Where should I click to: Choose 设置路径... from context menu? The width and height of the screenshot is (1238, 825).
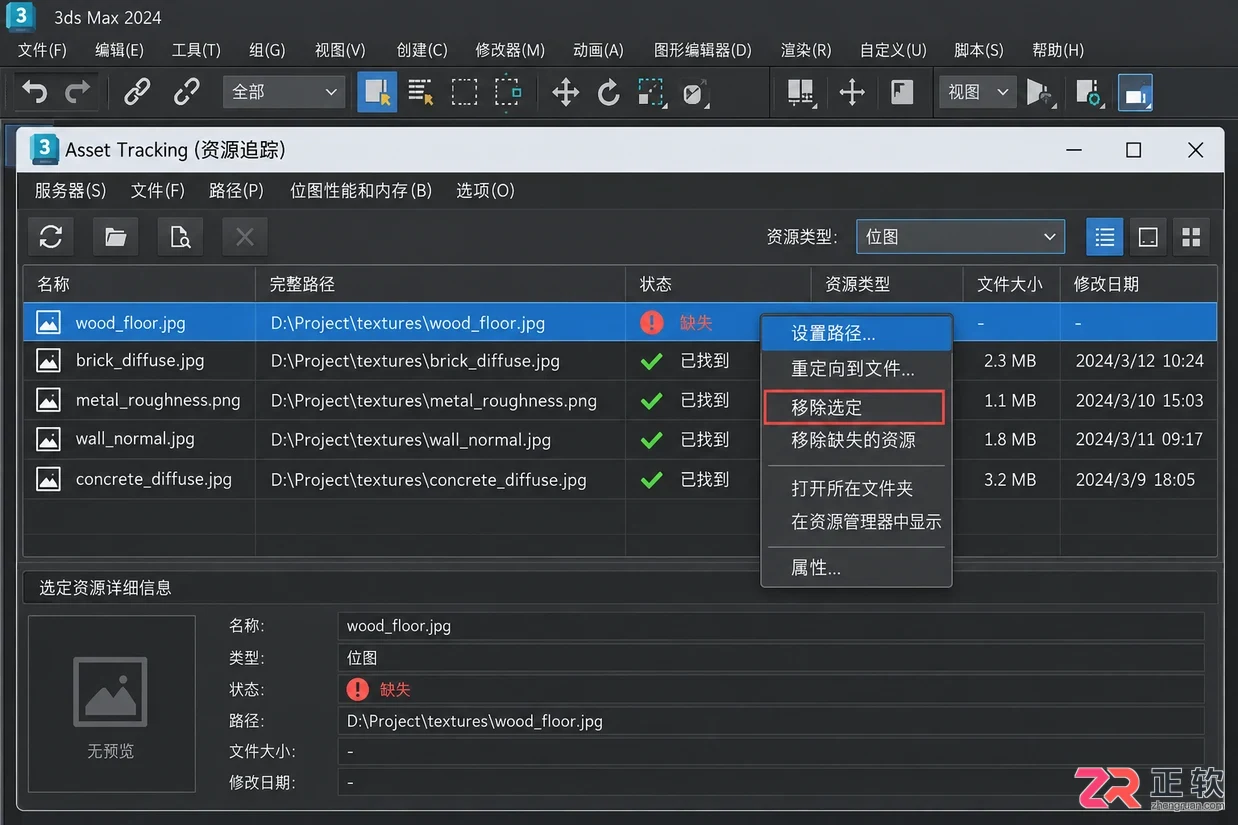856,334
